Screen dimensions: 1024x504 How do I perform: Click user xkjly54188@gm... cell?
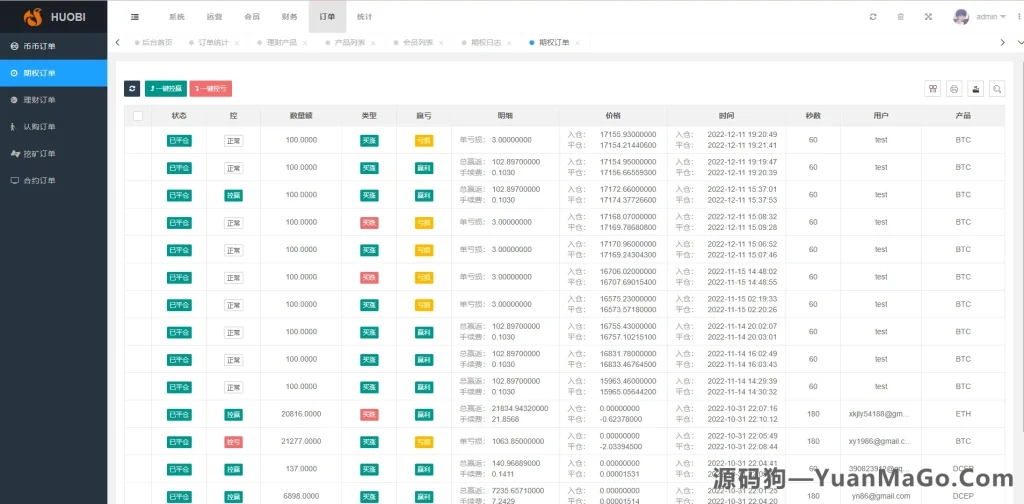click(881, 414)
